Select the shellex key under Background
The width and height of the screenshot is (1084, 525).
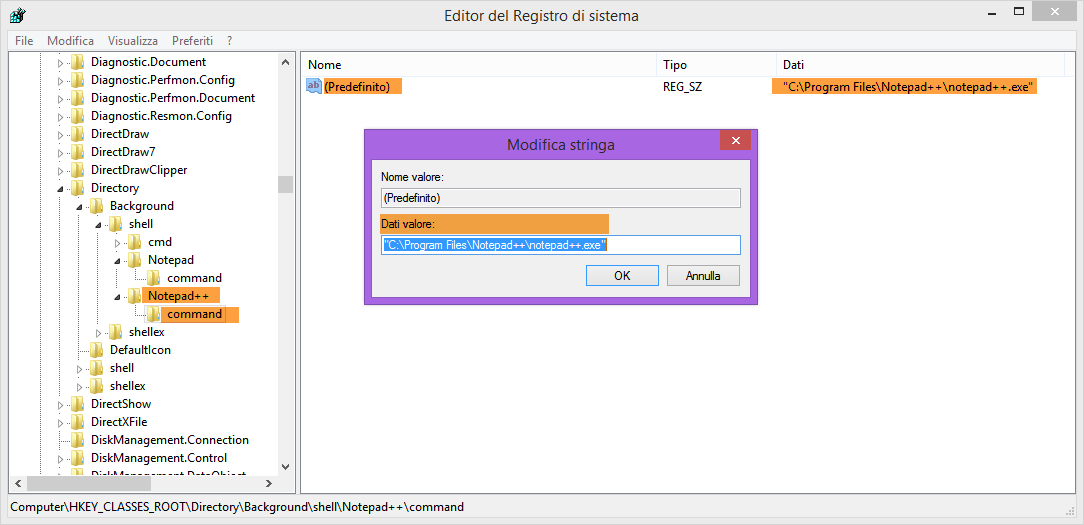click(147, 332)
